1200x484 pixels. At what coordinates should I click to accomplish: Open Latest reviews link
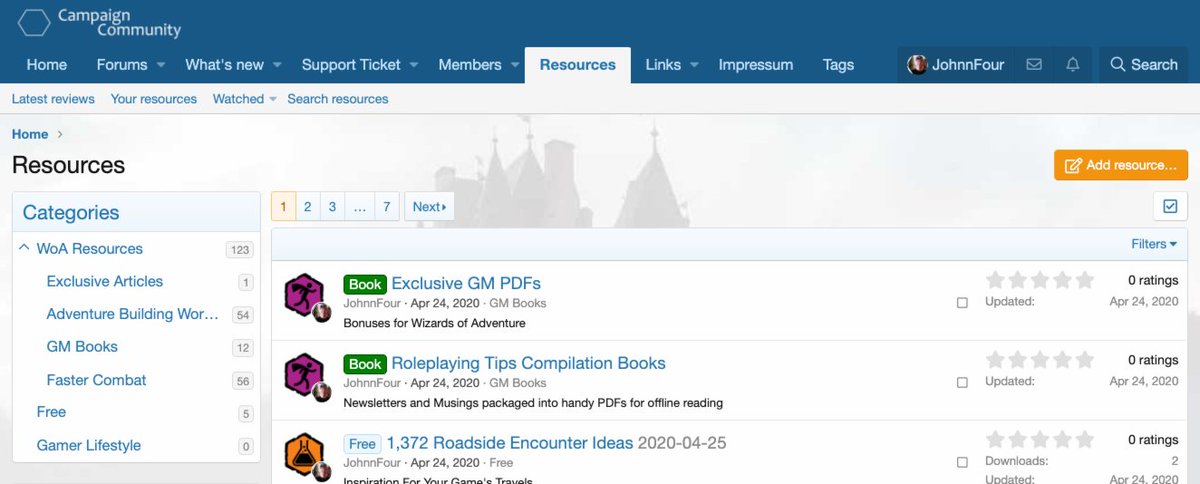click(53, 99)
